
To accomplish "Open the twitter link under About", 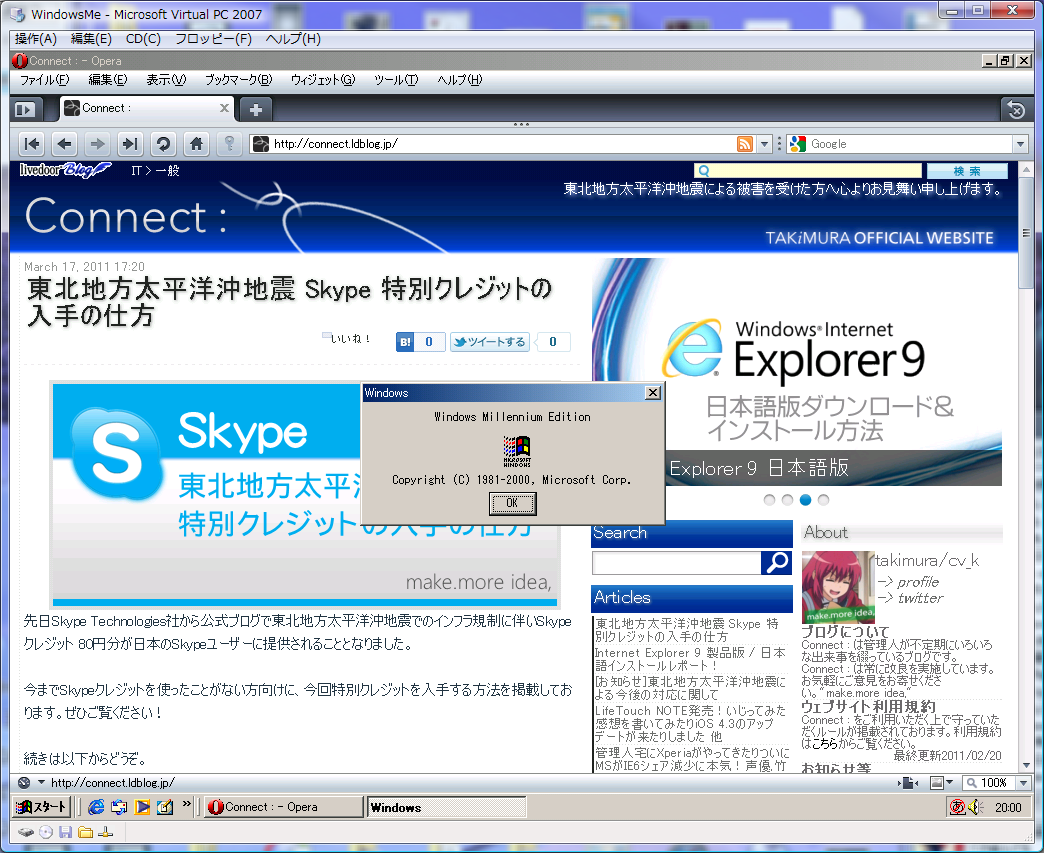I will pyautogui.click(x=920, y=598).
